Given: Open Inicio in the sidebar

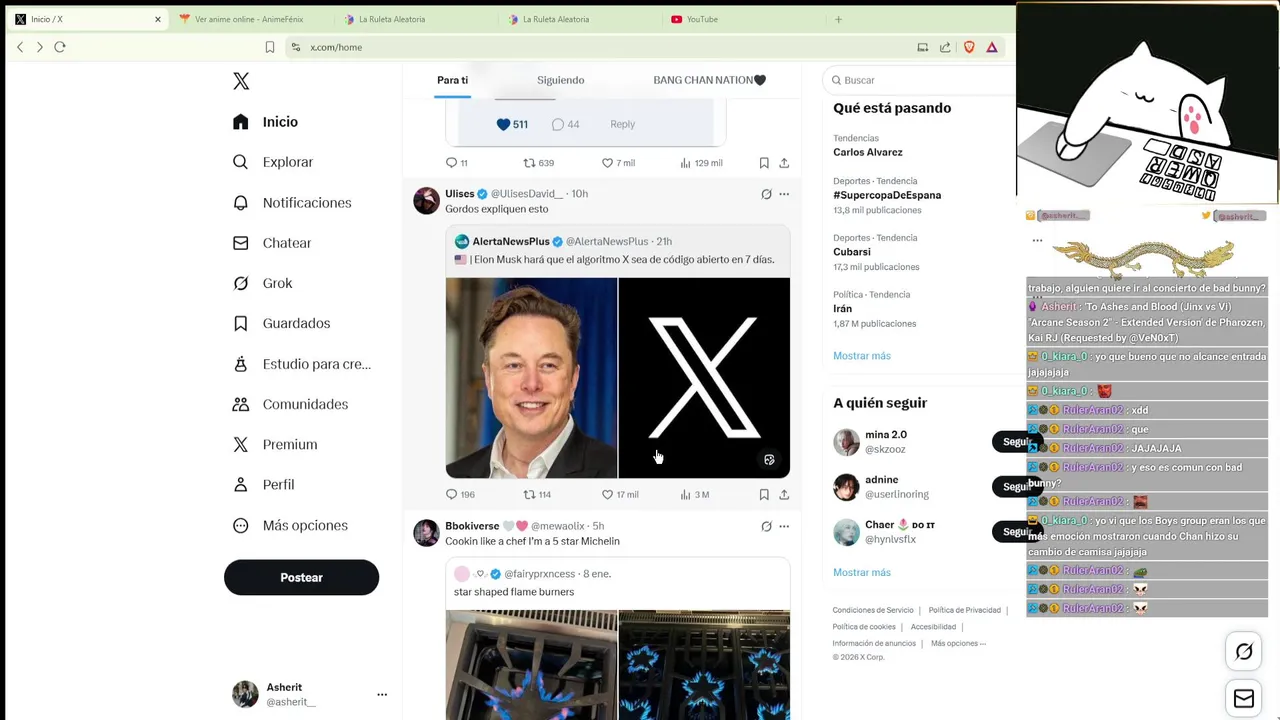Looking at the screenshot, I should (x=265, y=122).
